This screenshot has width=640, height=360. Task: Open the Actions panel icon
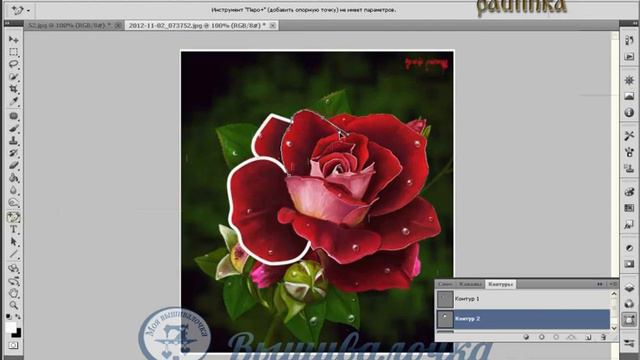(x=629, y=57)
